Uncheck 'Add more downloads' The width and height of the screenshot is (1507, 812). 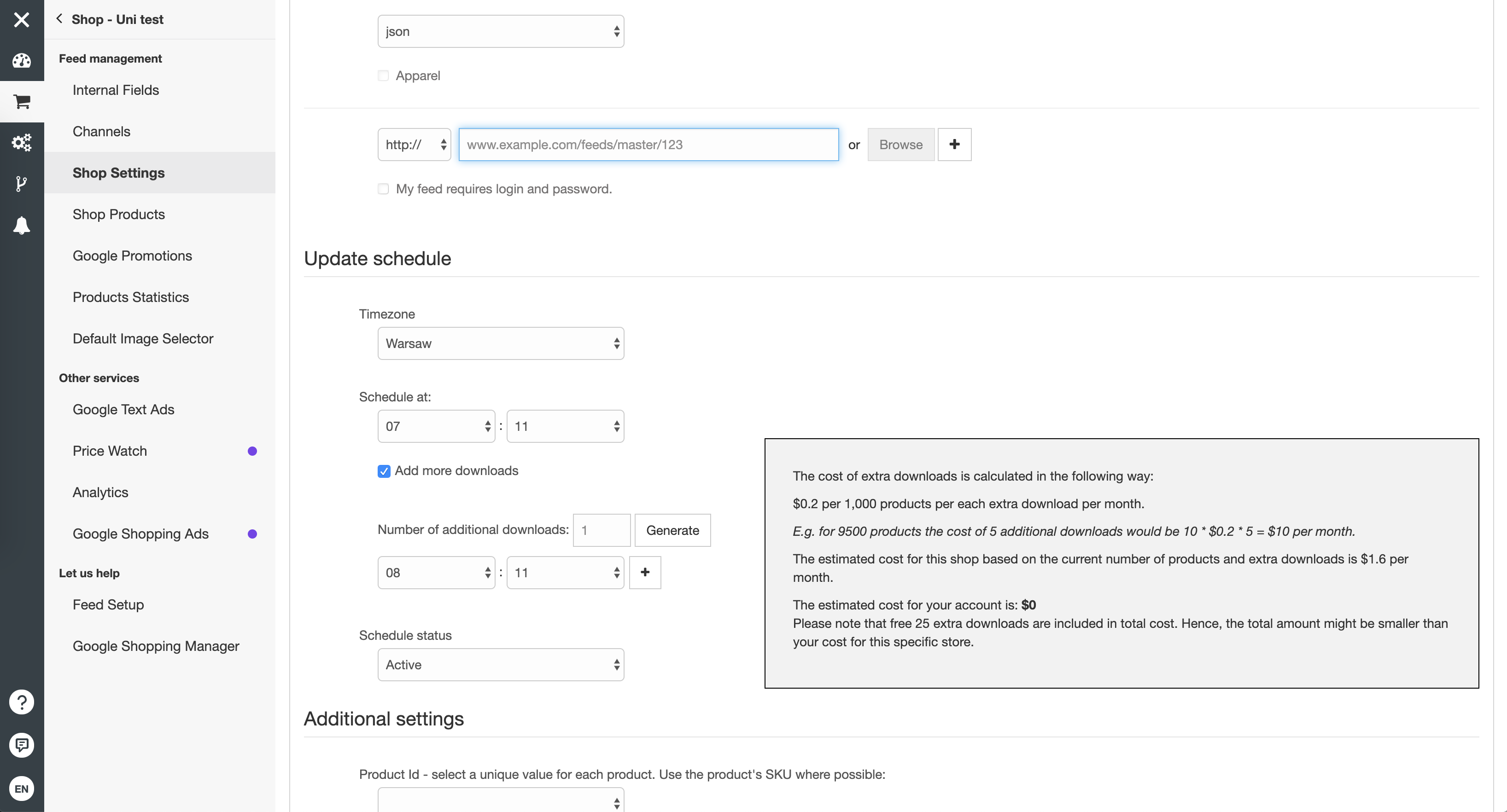coord(384,470)
